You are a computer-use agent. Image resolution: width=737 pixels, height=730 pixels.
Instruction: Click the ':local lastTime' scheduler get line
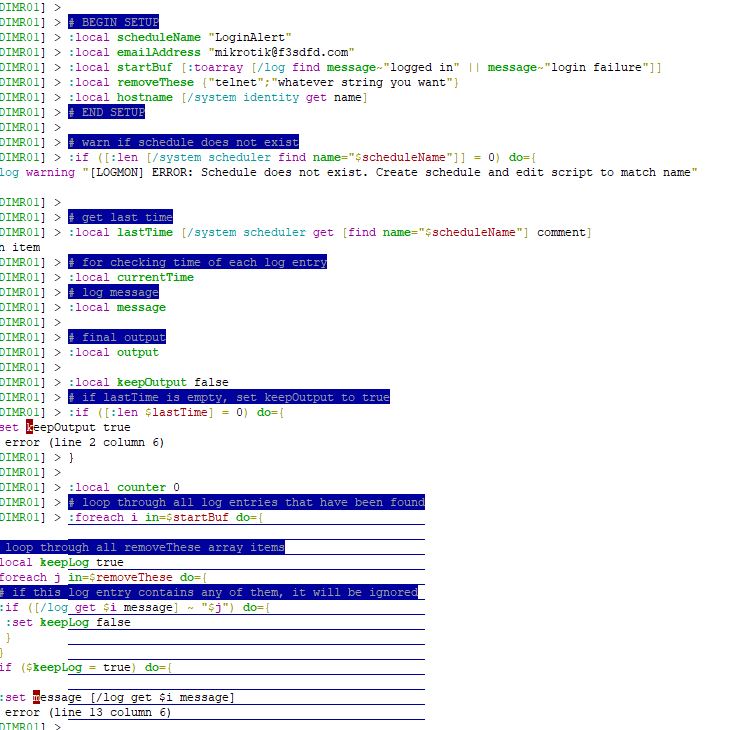(330, 232)
